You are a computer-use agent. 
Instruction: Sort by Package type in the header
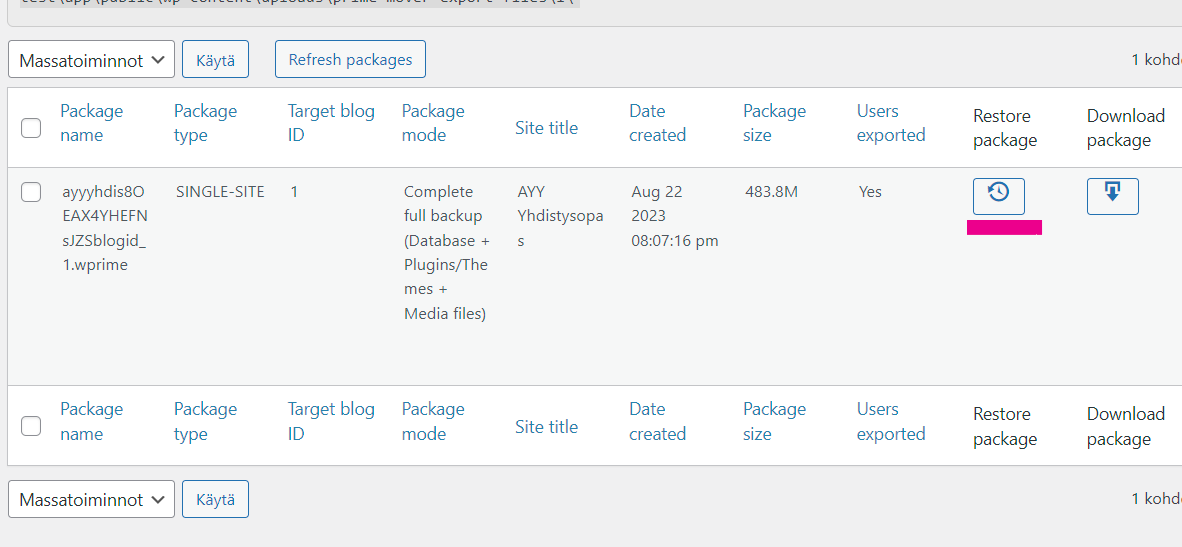click(206, 123)
